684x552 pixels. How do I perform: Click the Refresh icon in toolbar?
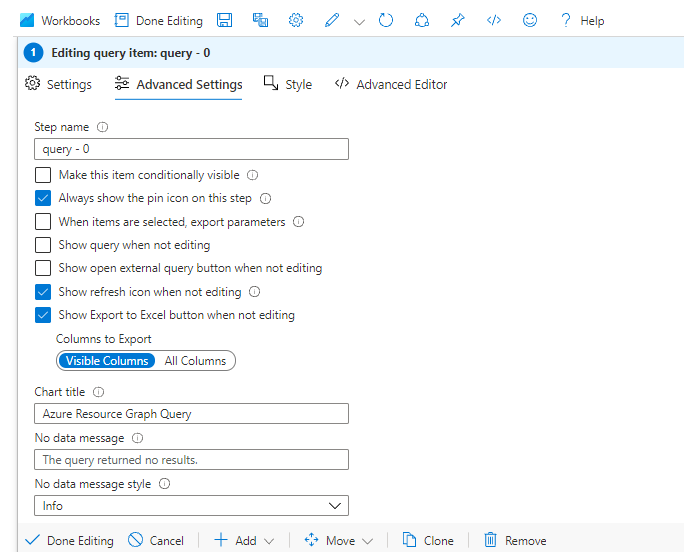tap(386, 20)
